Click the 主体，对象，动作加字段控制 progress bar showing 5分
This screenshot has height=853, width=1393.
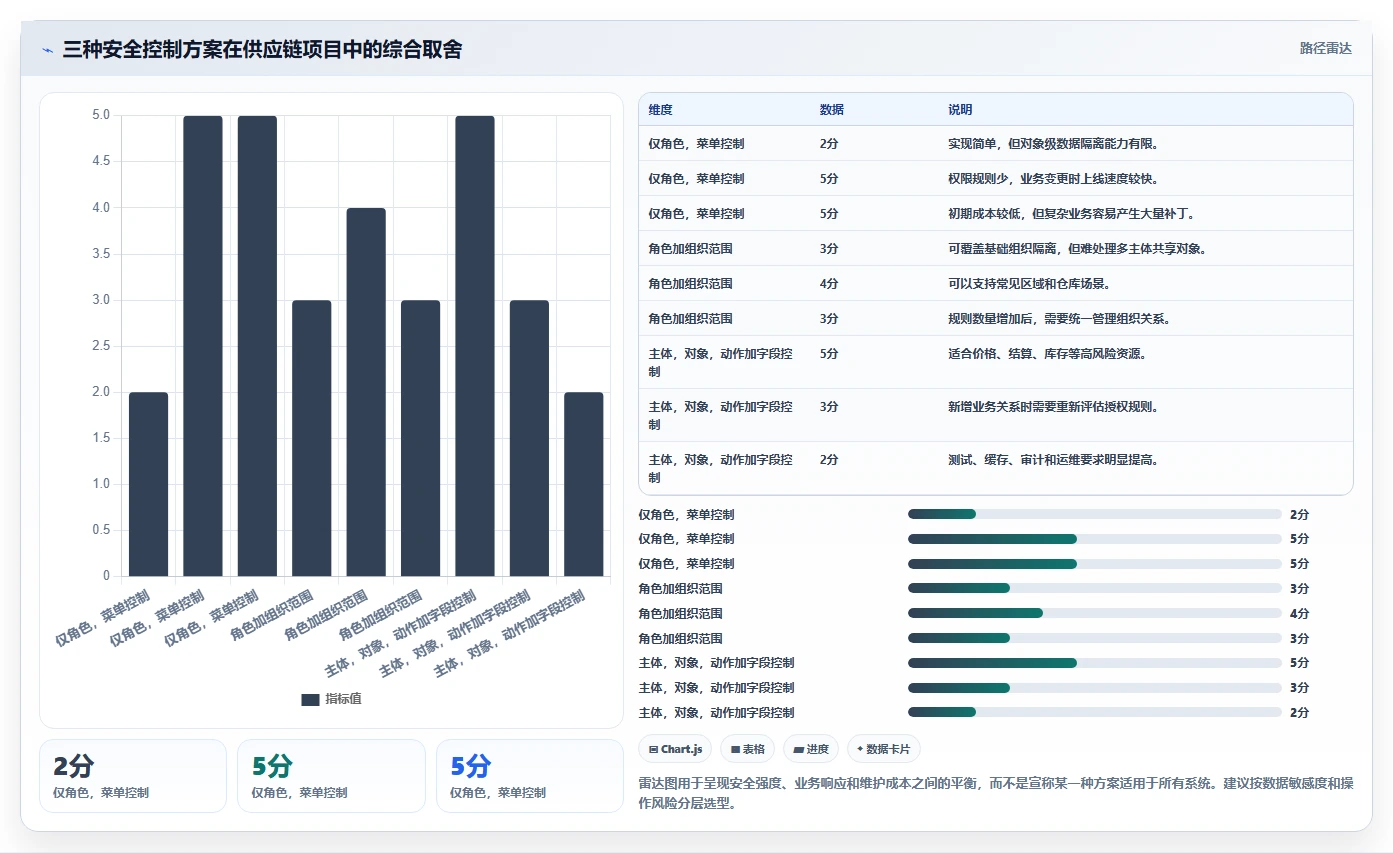tap(1094, 662)
